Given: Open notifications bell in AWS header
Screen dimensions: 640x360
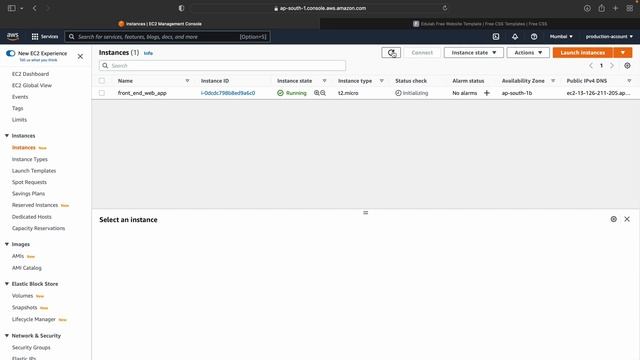Looking at the screenshot, I should pos(515,37).
